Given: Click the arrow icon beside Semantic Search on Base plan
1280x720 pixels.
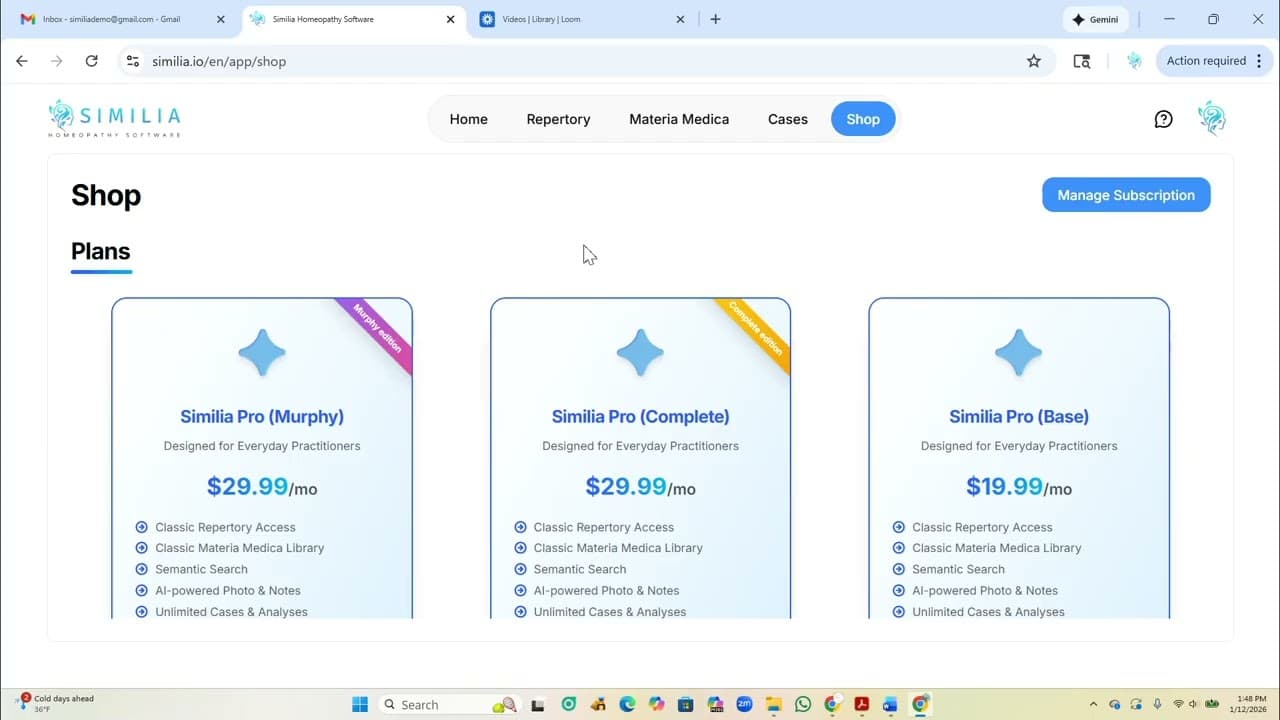Looking at the screenshot, I should tap(899, 569).
